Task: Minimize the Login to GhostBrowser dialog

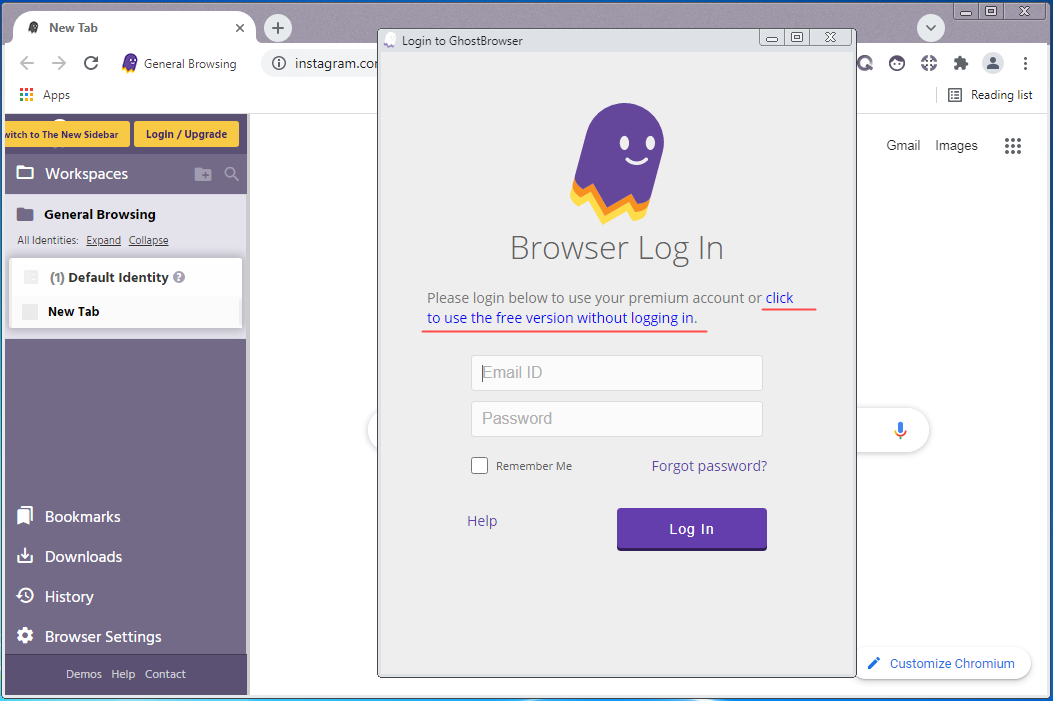Action: tap(772, 38)
